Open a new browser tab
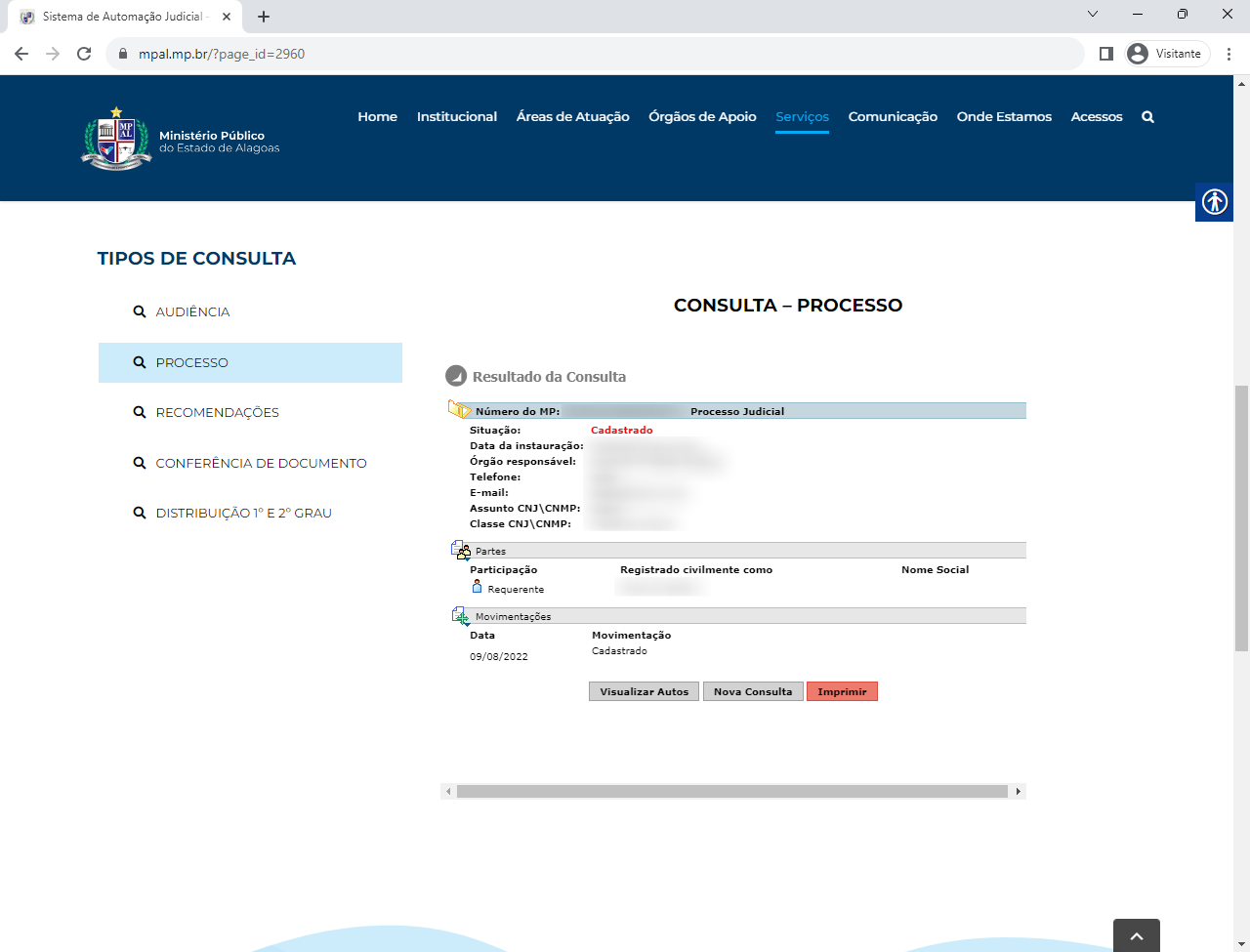The width and height of the screenshot is (1250, 952). 264,17
